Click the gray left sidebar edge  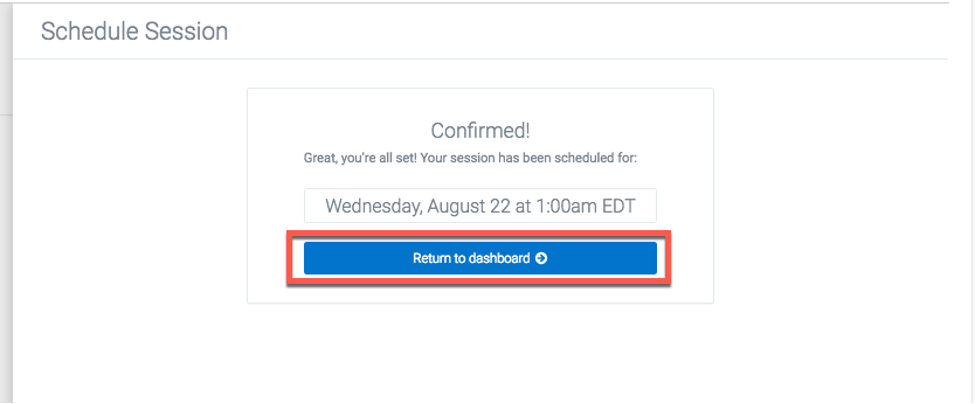(x=6, y=202)
